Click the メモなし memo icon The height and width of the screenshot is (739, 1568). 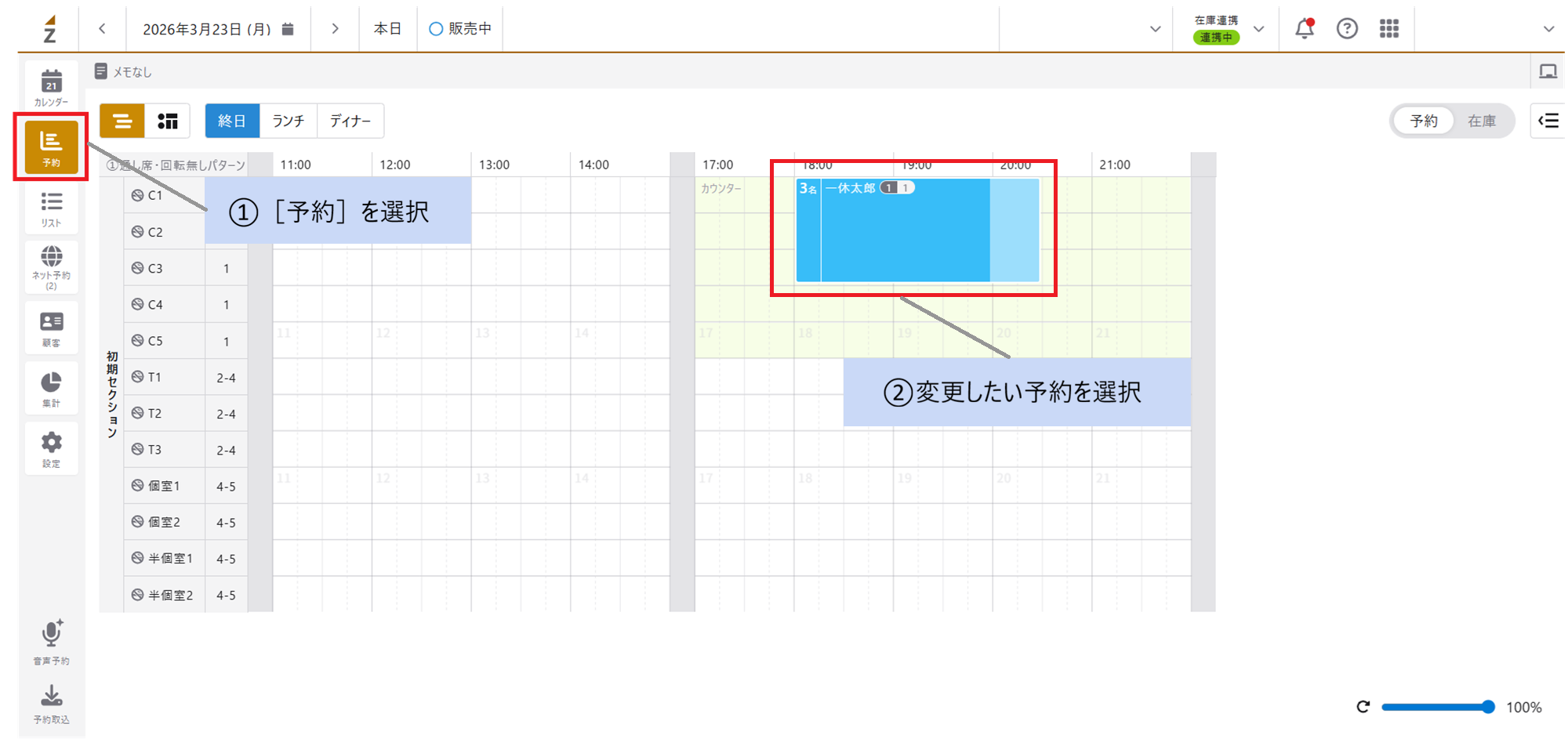tap(100, 71)
